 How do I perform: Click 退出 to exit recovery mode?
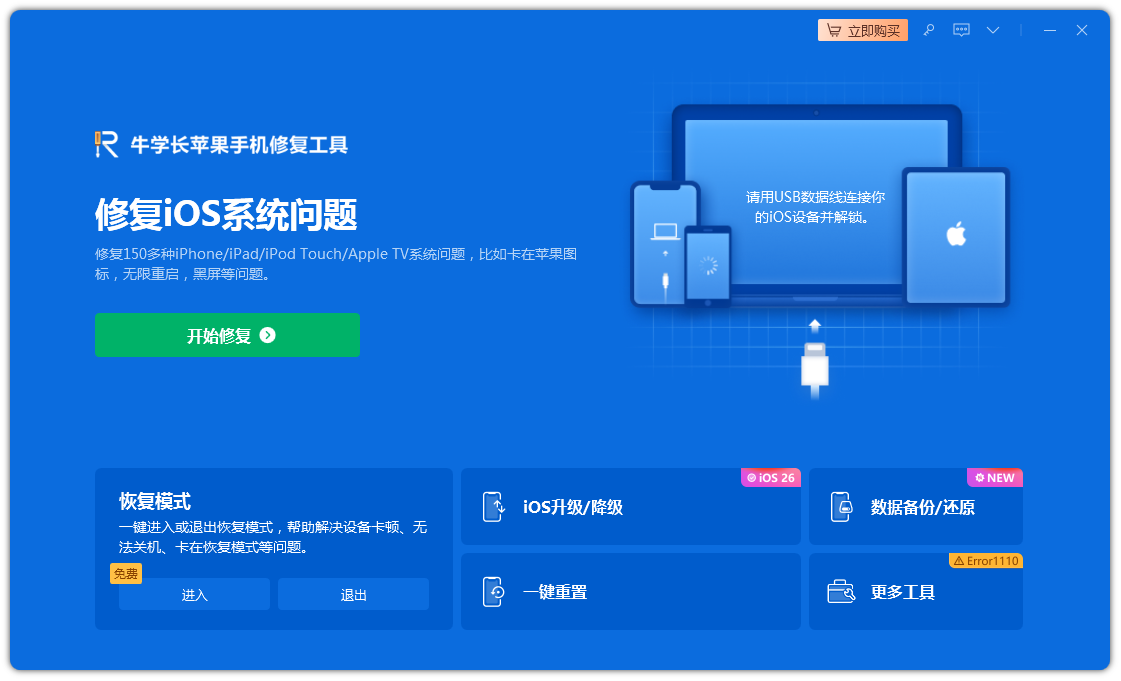(x=353, y=595)
